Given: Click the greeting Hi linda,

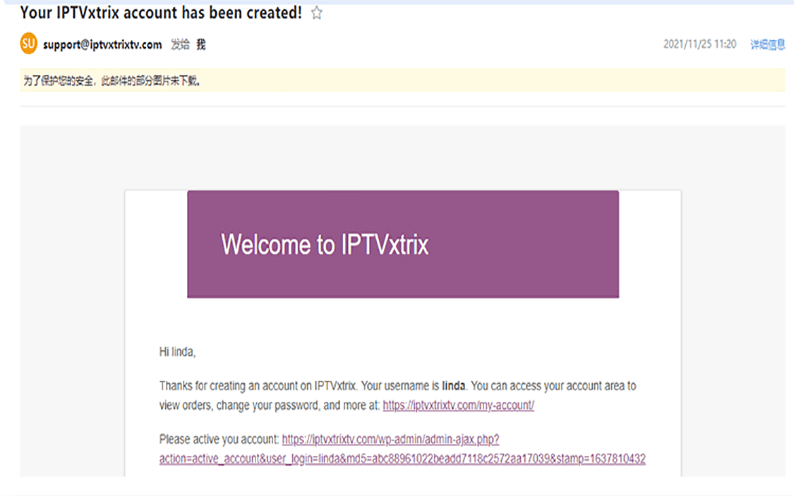Looking at the screenshot, I should 177,352.
